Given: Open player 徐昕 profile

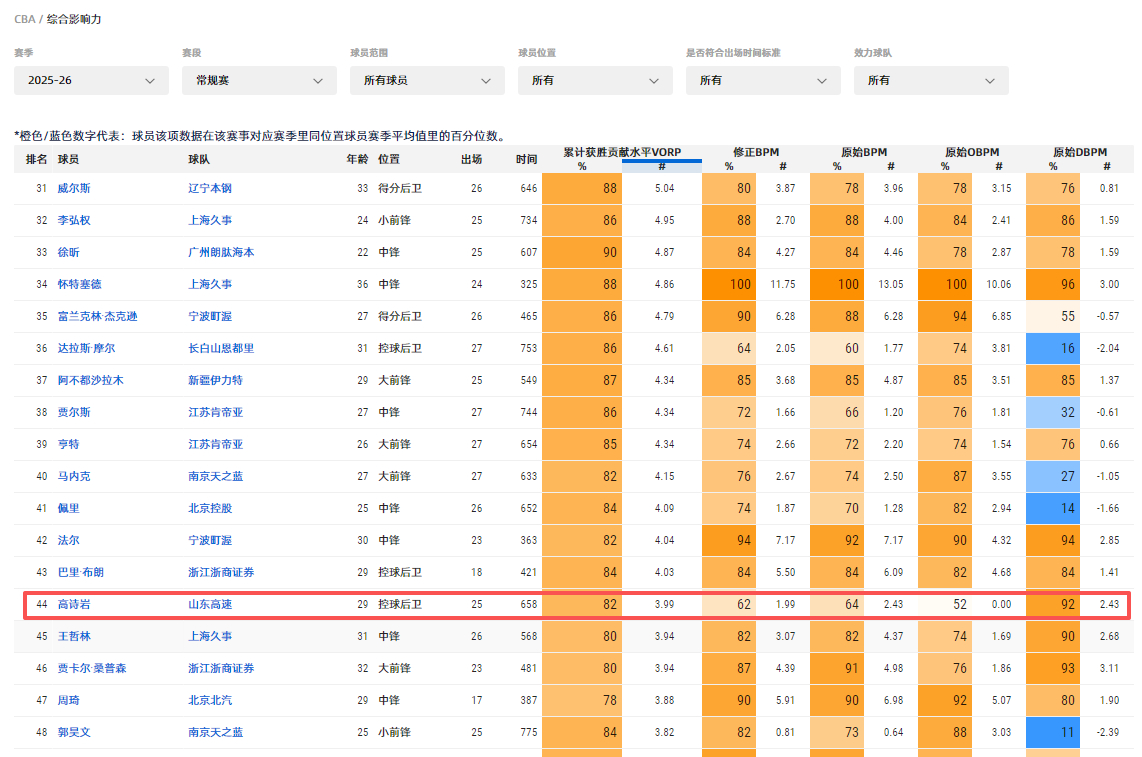Looking at the screenshot, I should 68,252.
